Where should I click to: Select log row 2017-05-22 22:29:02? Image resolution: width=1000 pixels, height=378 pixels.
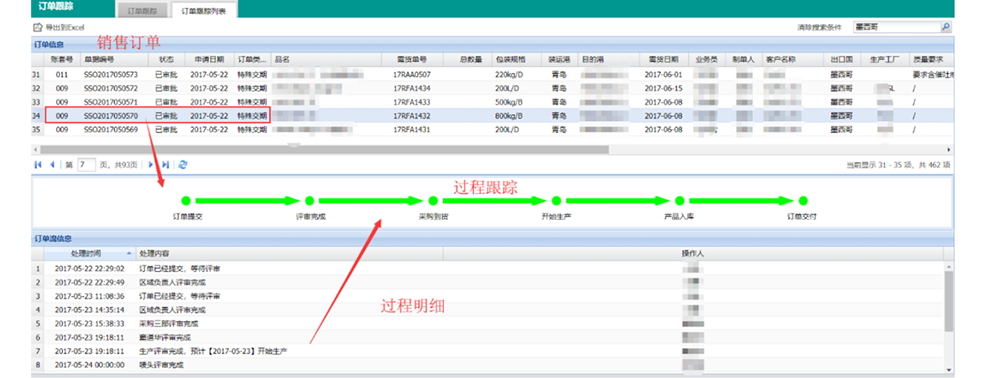[488, 268]
